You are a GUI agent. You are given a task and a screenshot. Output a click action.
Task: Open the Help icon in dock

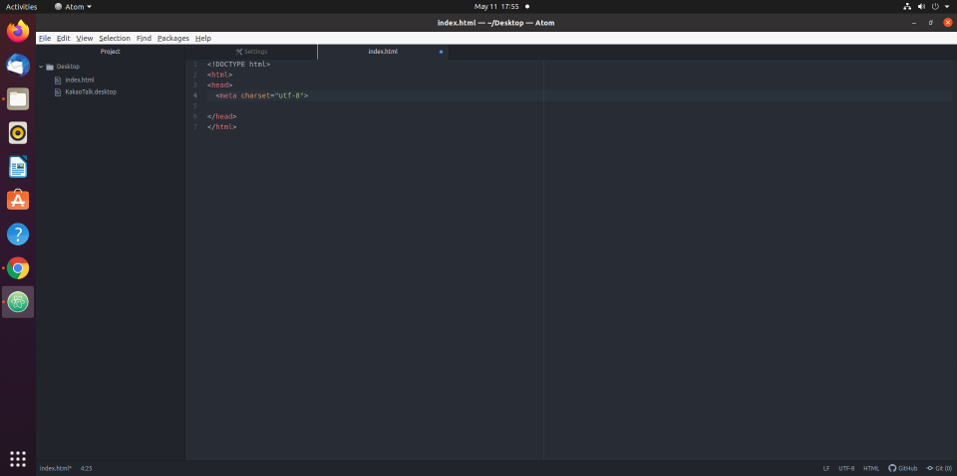click(18, 234)
